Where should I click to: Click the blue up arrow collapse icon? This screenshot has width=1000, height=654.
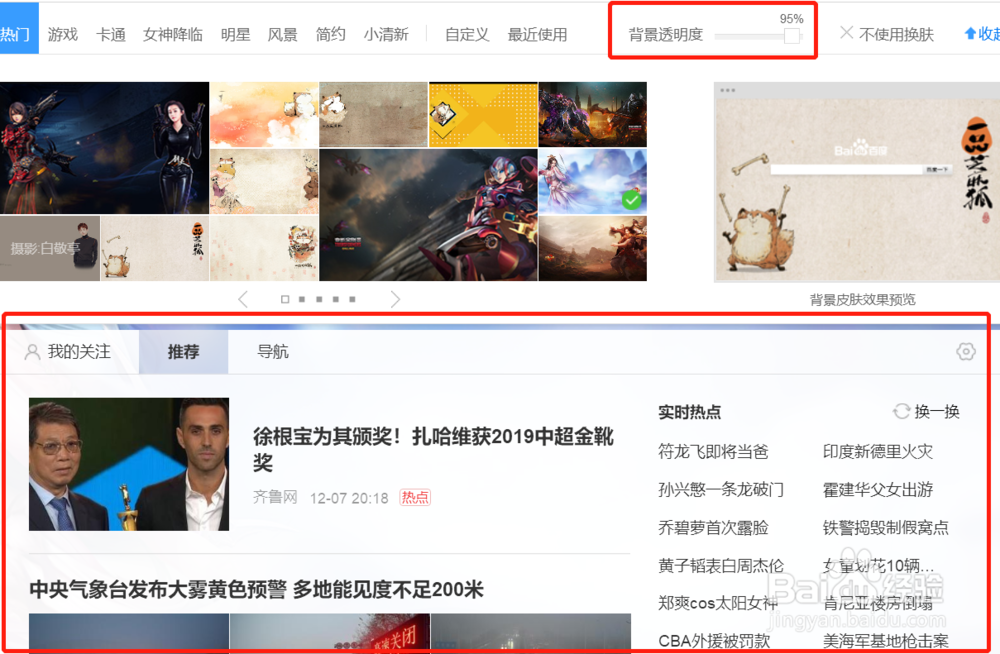(x=970, y=33)
